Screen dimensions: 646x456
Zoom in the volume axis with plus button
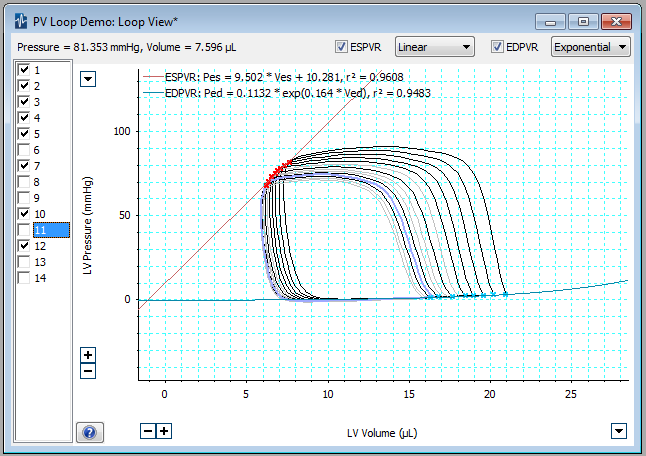164,431
